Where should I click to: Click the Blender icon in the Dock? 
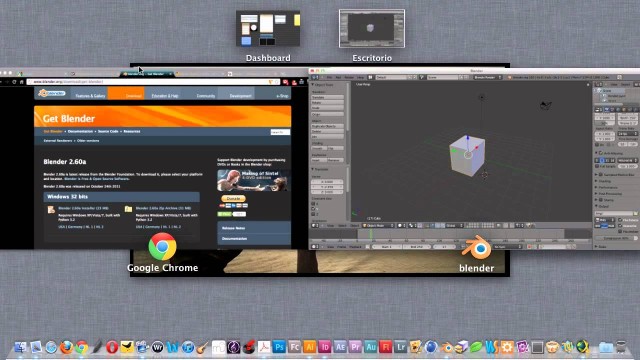446,347
